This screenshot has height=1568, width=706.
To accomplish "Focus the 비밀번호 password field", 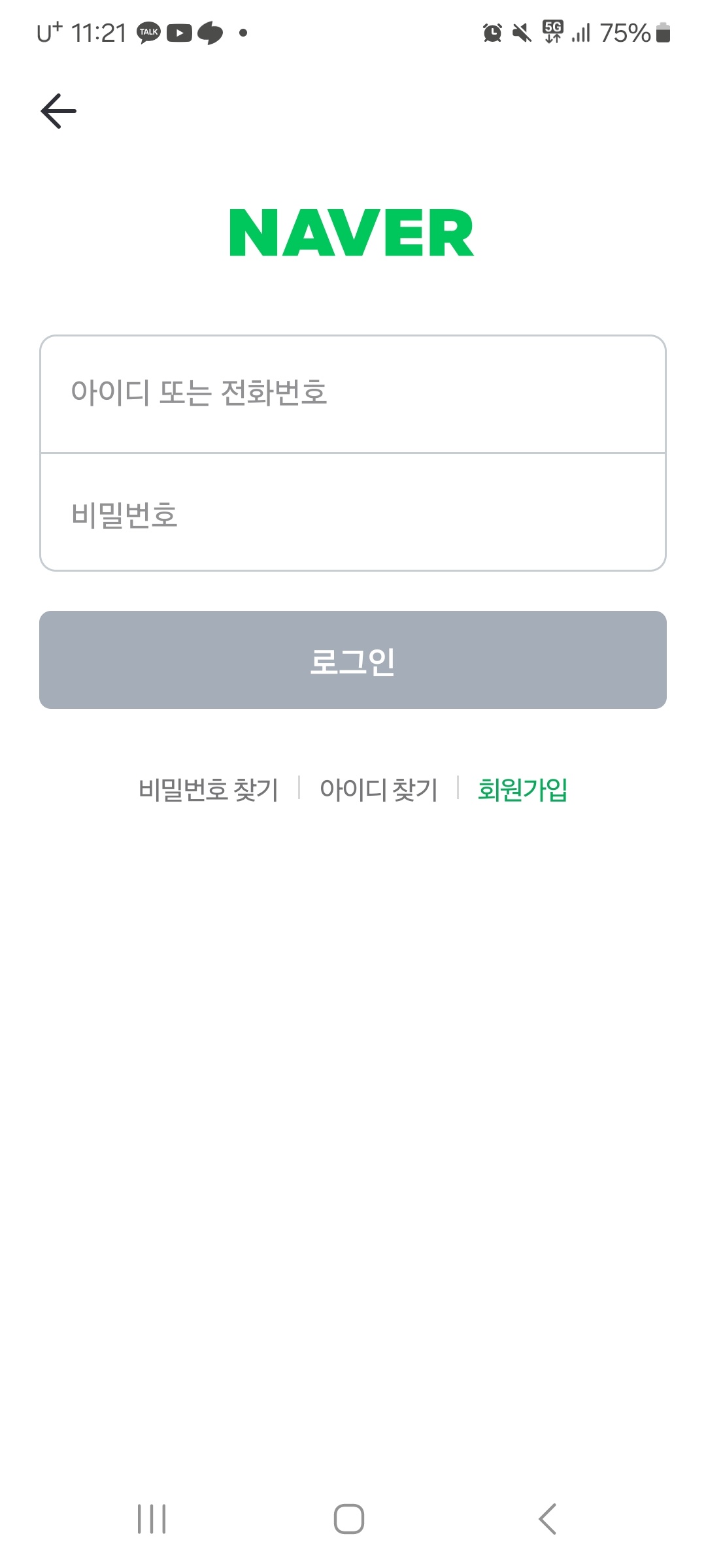I will click(353, 512).
